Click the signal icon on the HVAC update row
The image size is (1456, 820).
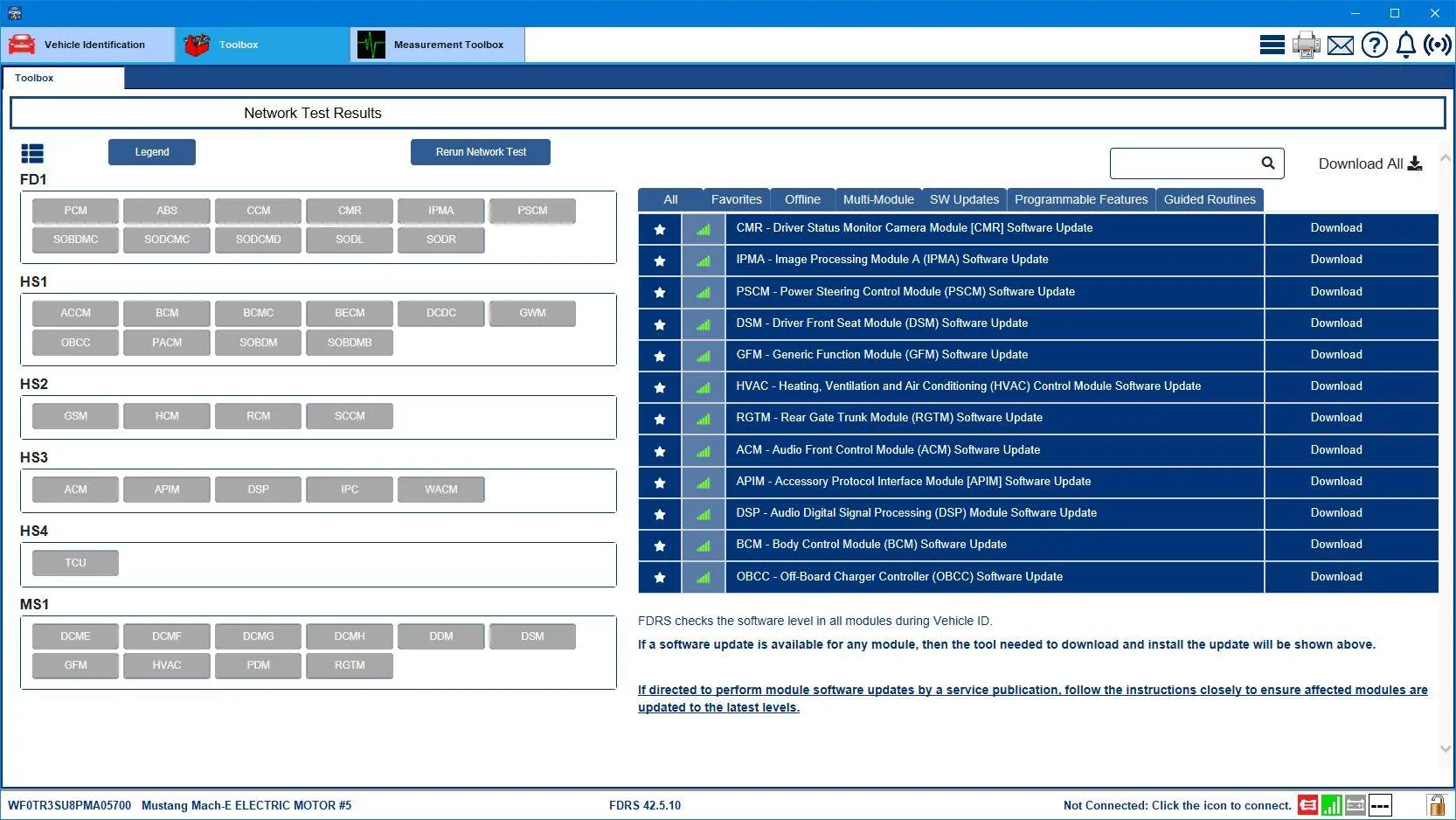pyautogui.click(x=704, y=387)
